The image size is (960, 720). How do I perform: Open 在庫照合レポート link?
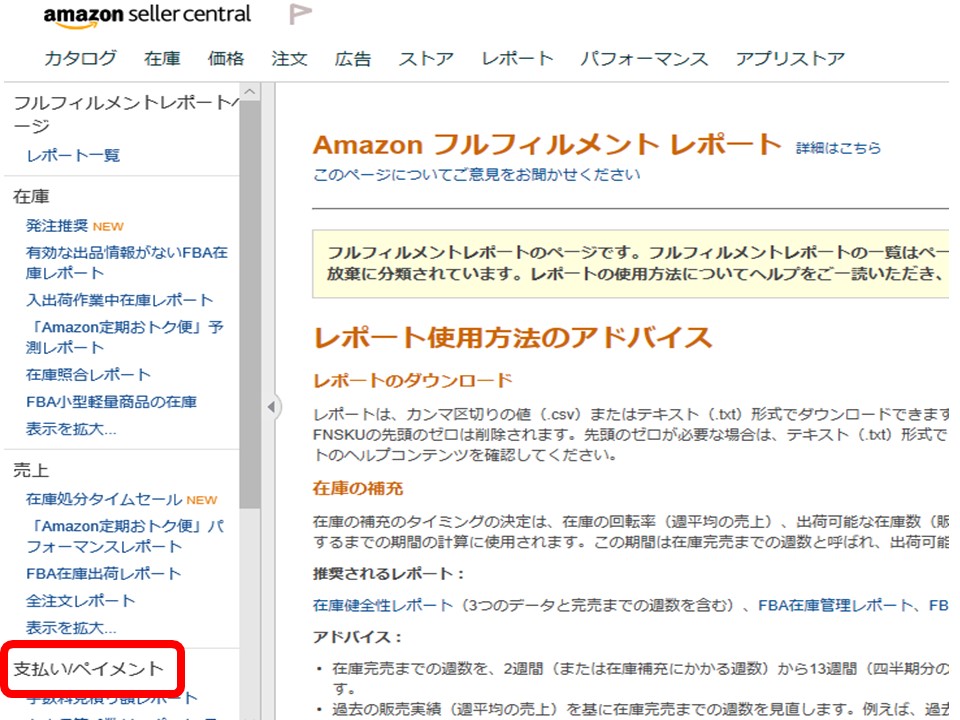click(88, 375)
